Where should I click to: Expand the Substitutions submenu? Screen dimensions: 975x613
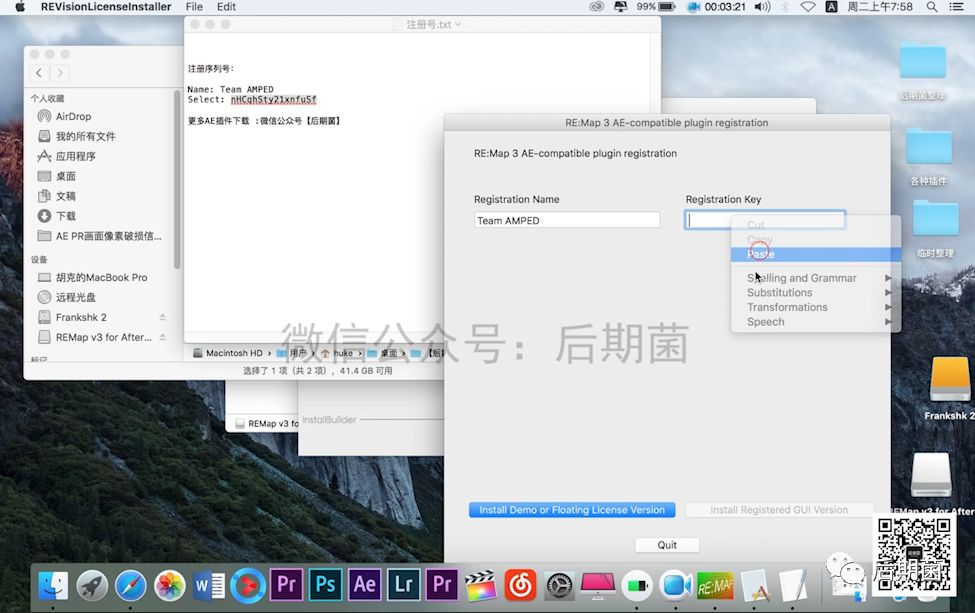[816, 292]
